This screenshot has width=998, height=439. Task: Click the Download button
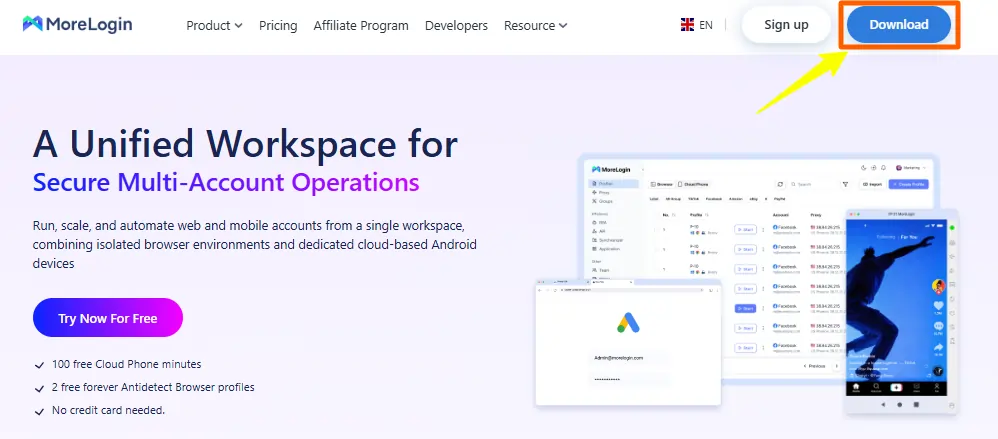(x=899, y=25)
